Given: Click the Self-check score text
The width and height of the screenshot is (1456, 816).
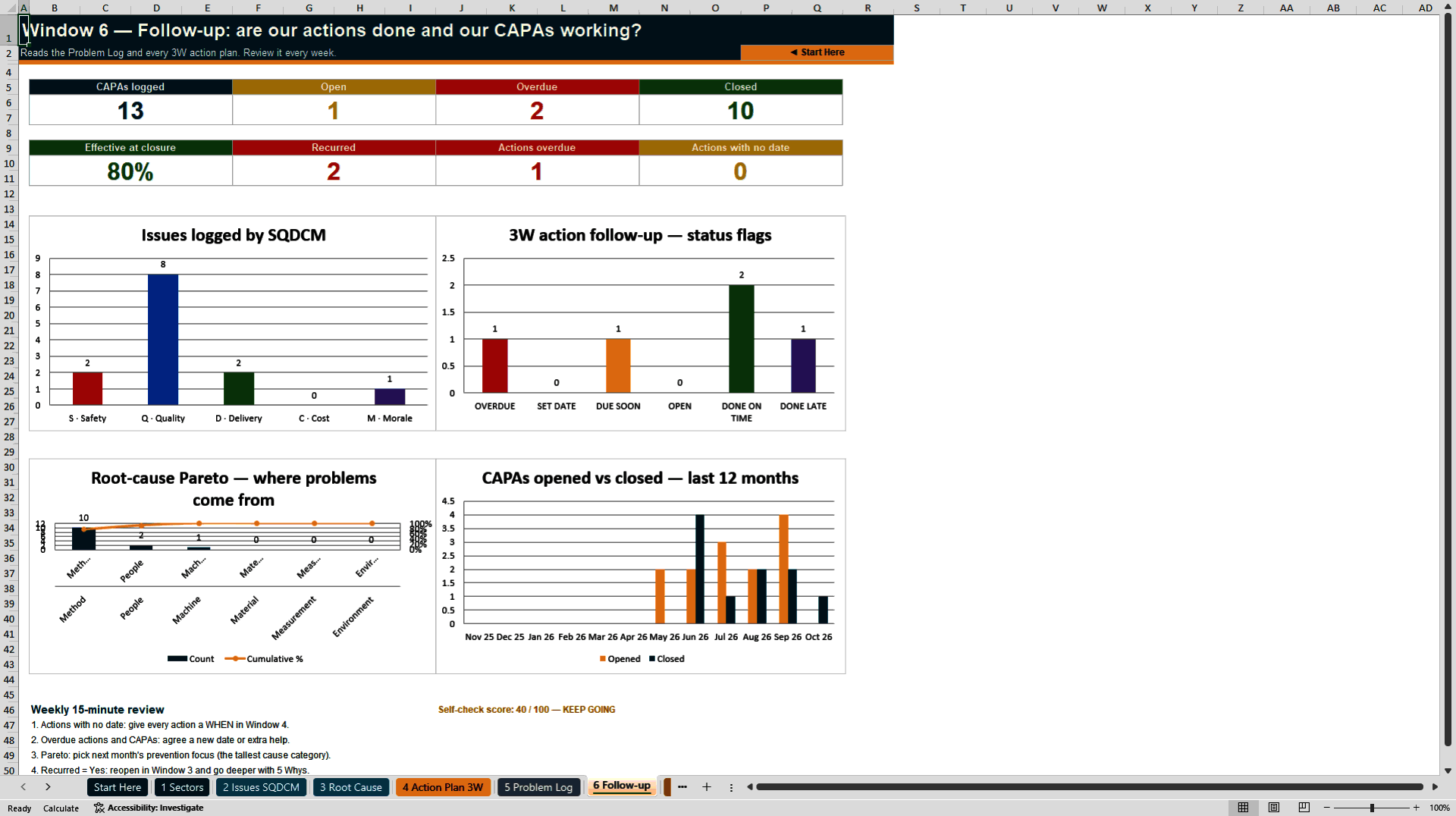Looking at the screenshot, I should tap(526, 710).
